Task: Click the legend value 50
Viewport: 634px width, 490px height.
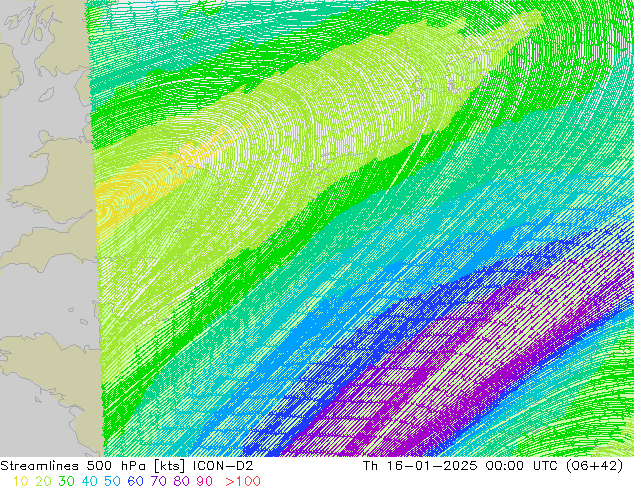Action: tap(112, 482)
